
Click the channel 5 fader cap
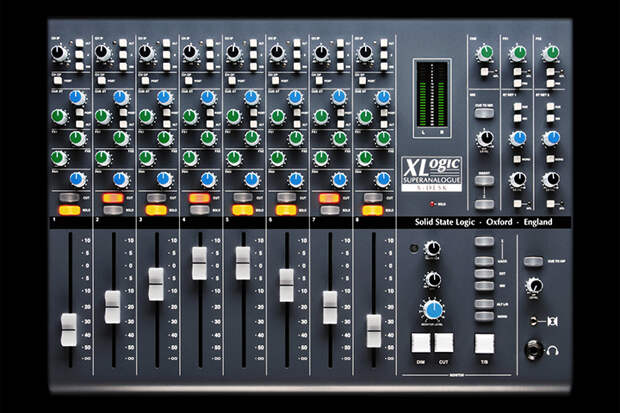[x=243, y=263]
